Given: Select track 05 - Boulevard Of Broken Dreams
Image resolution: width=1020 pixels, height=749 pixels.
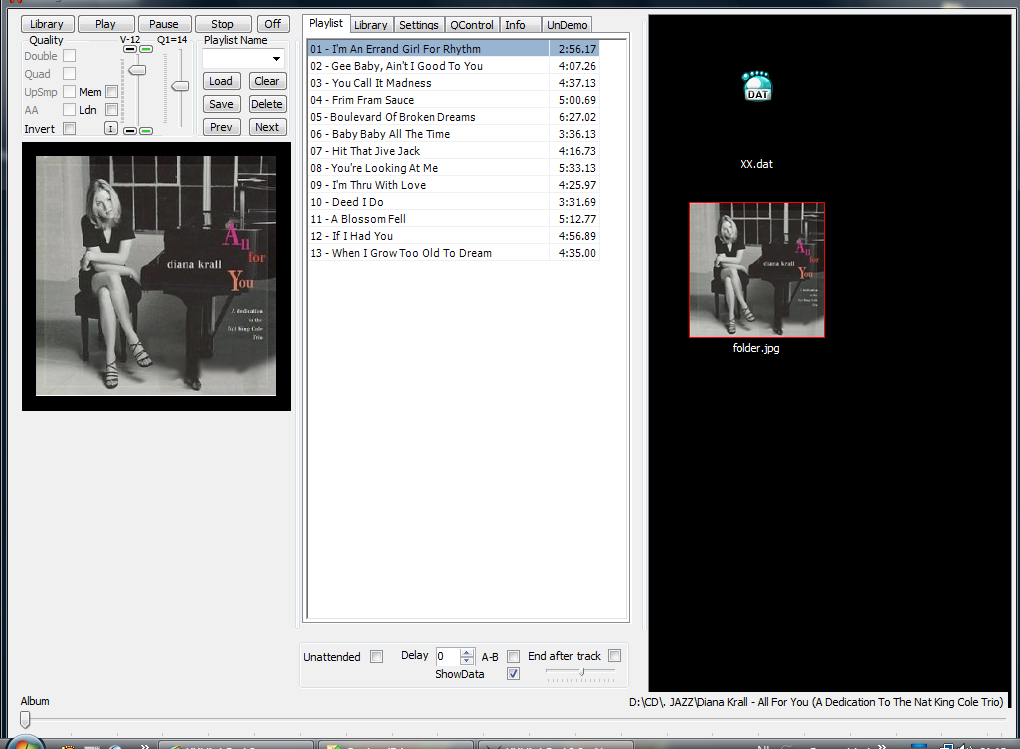Looking at the screenshot, I should [x=453, y=117].
